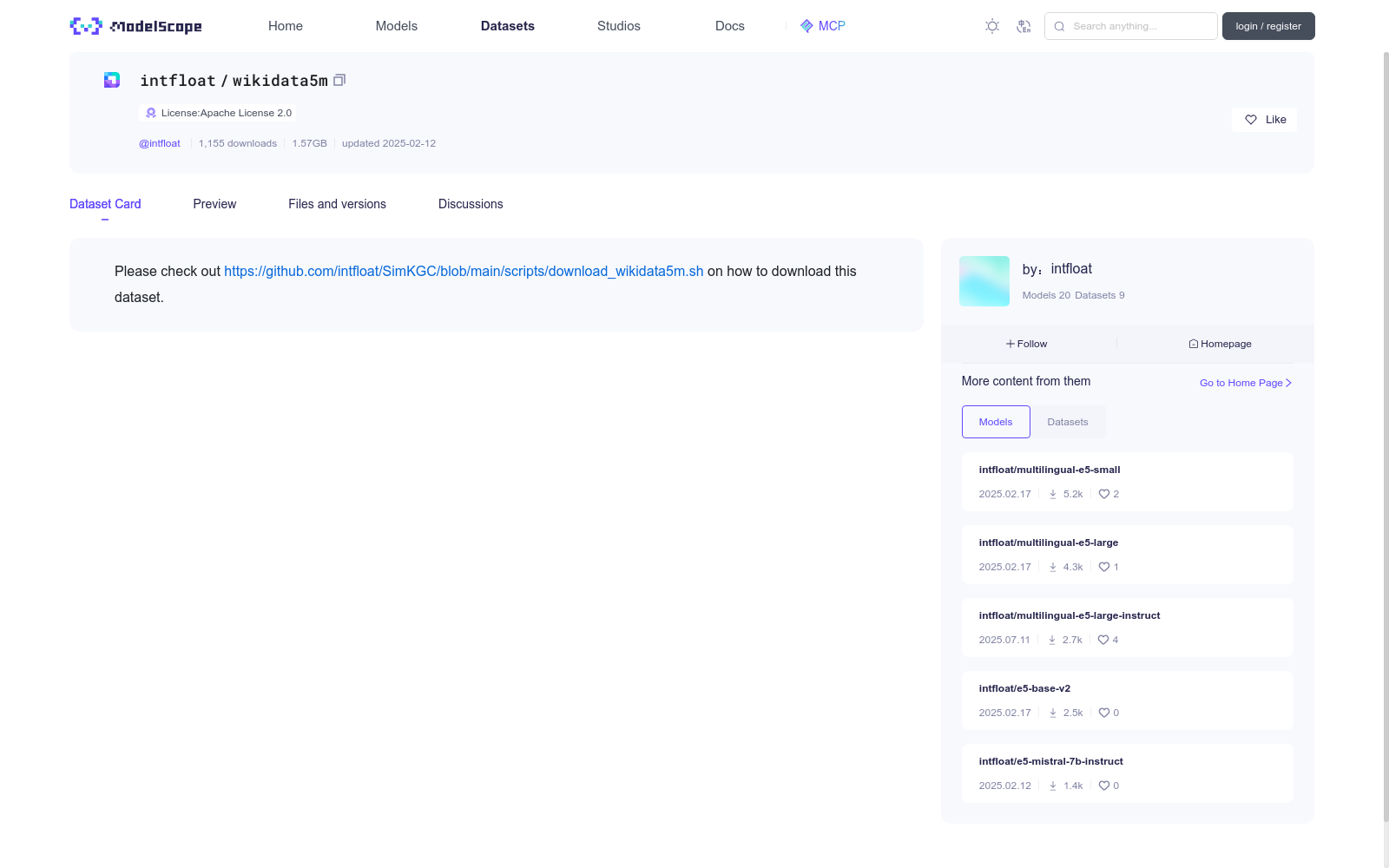Copy dataset name with the copy icon
Viewport: 1389px width, 868px height.
pyautogui.click(x=339, y=80)
